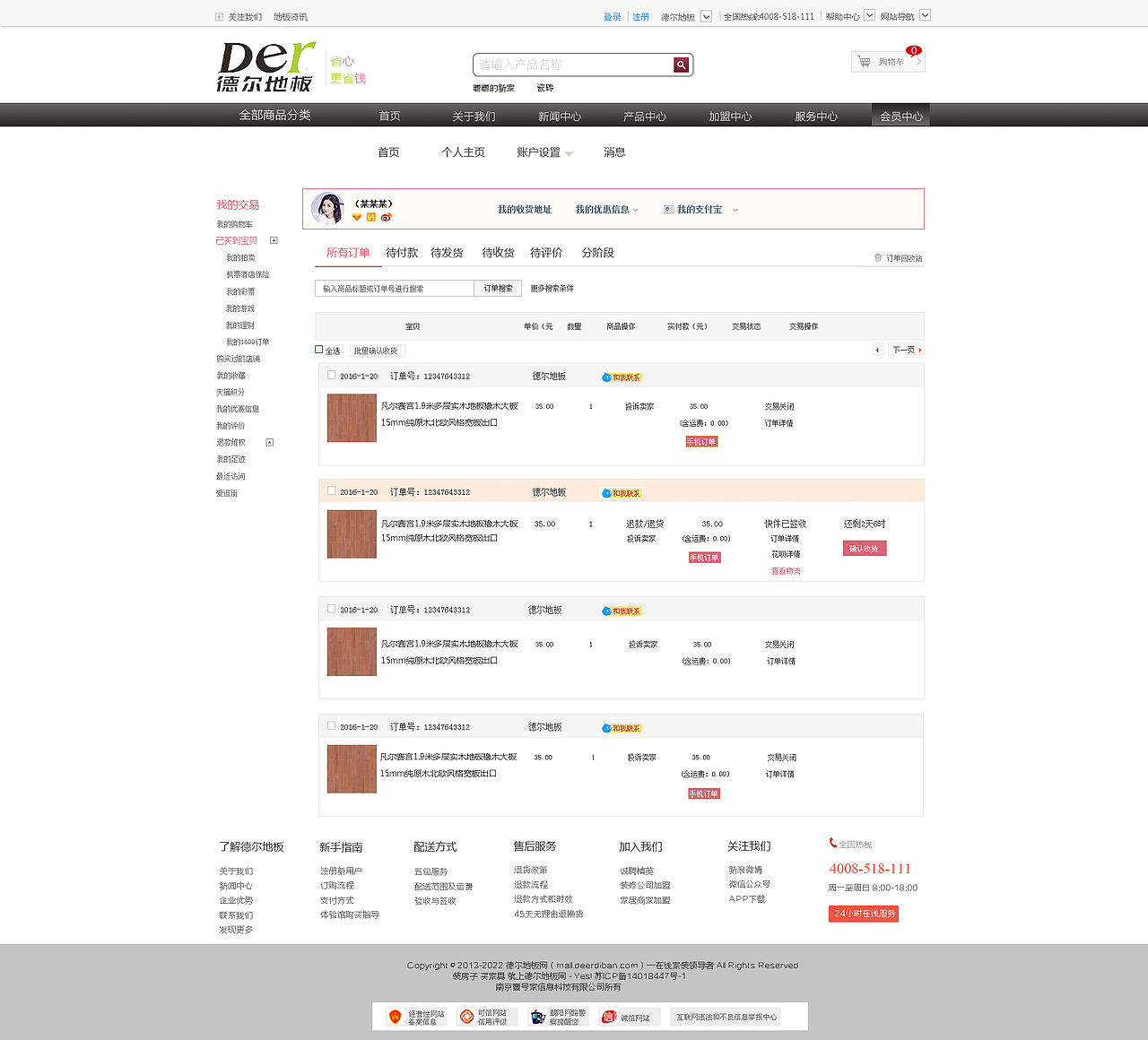Open 全部商品分类 category menu

click(x=274, y=115)
